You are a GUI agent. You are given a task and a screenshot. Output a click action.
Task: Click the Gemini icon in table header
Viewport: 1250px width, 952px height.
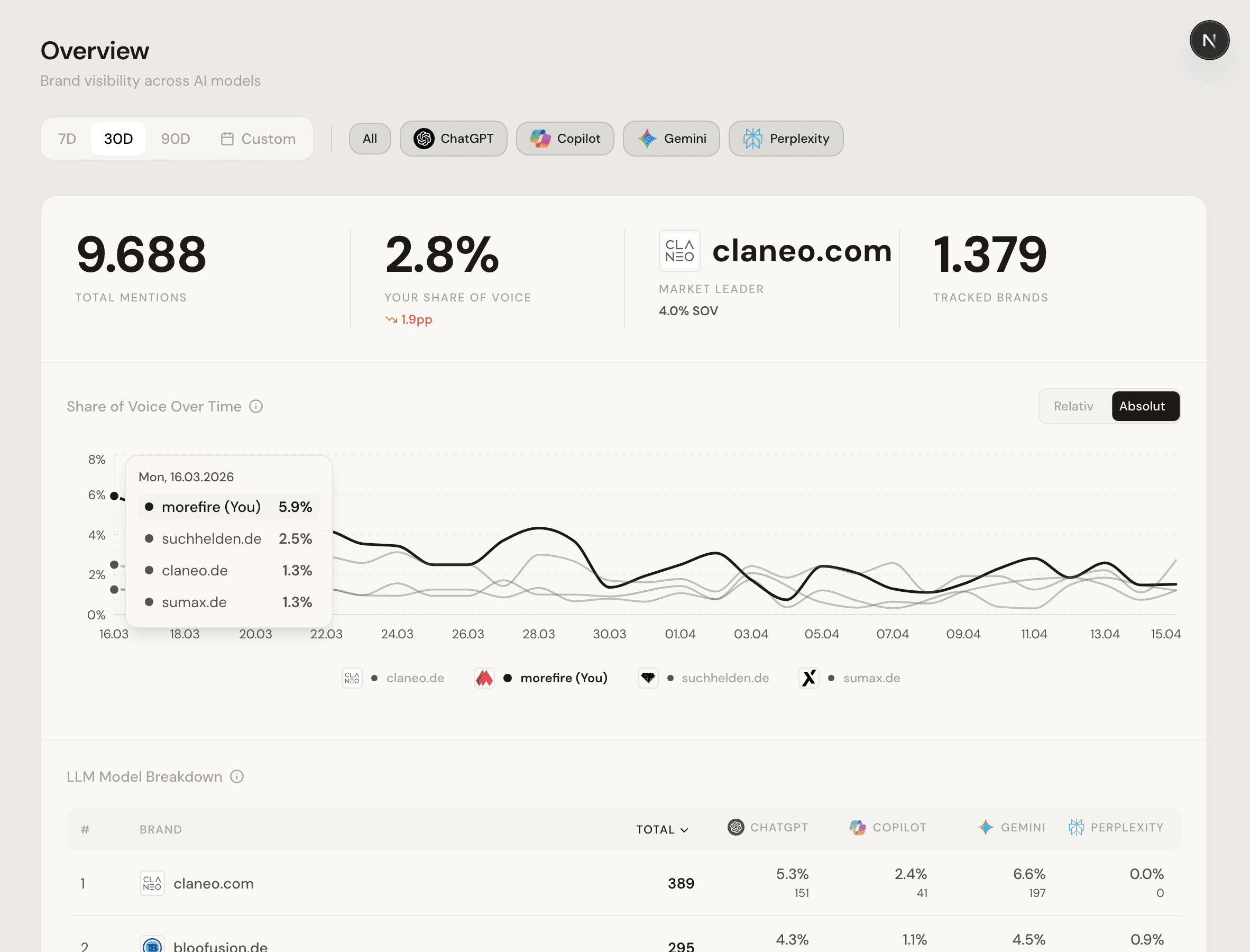(x=986, y=827)
